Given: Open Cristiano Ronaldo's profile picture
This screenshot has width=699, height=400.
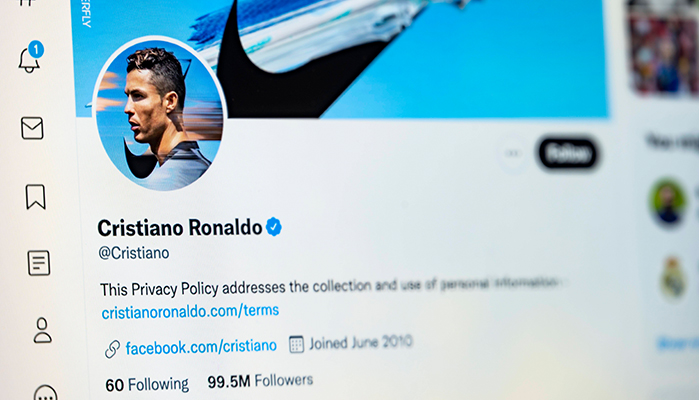Looking at the screenshot, I should click(x=159, y=114).
